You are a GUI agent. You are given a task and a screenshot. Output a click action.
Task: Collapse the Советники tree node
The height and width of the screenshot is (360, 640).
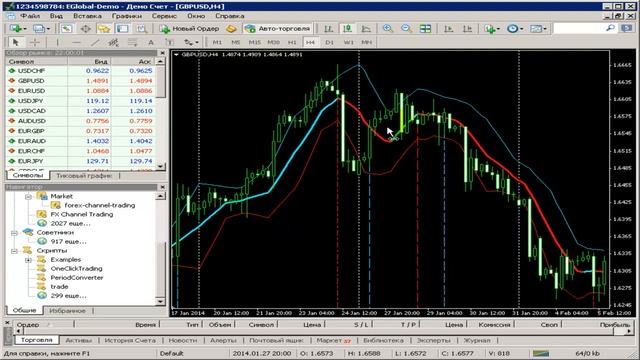coord(15,233)
